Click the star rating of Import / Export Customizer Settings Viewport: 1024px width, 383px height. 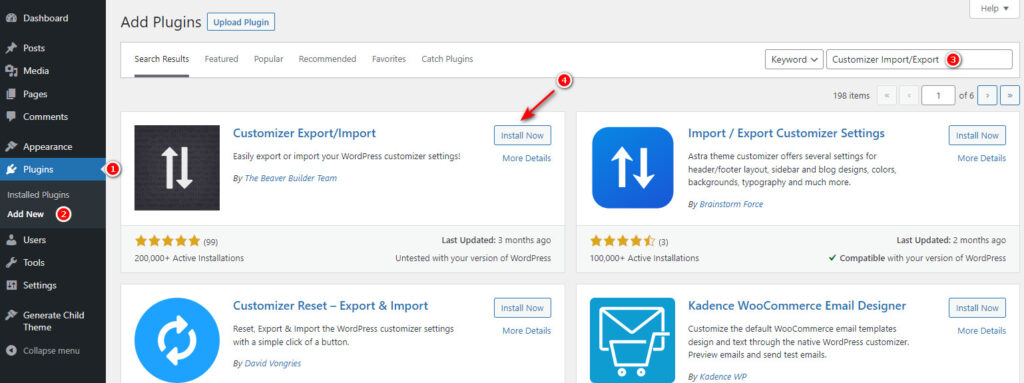tap(622, 241)
